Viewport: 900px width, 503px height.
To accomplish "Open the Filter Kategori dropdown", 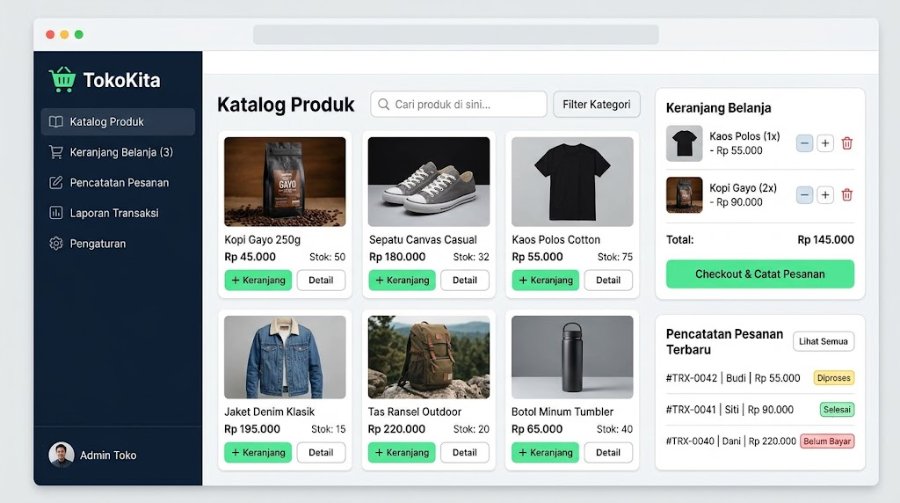I will [x=596, y=105].
